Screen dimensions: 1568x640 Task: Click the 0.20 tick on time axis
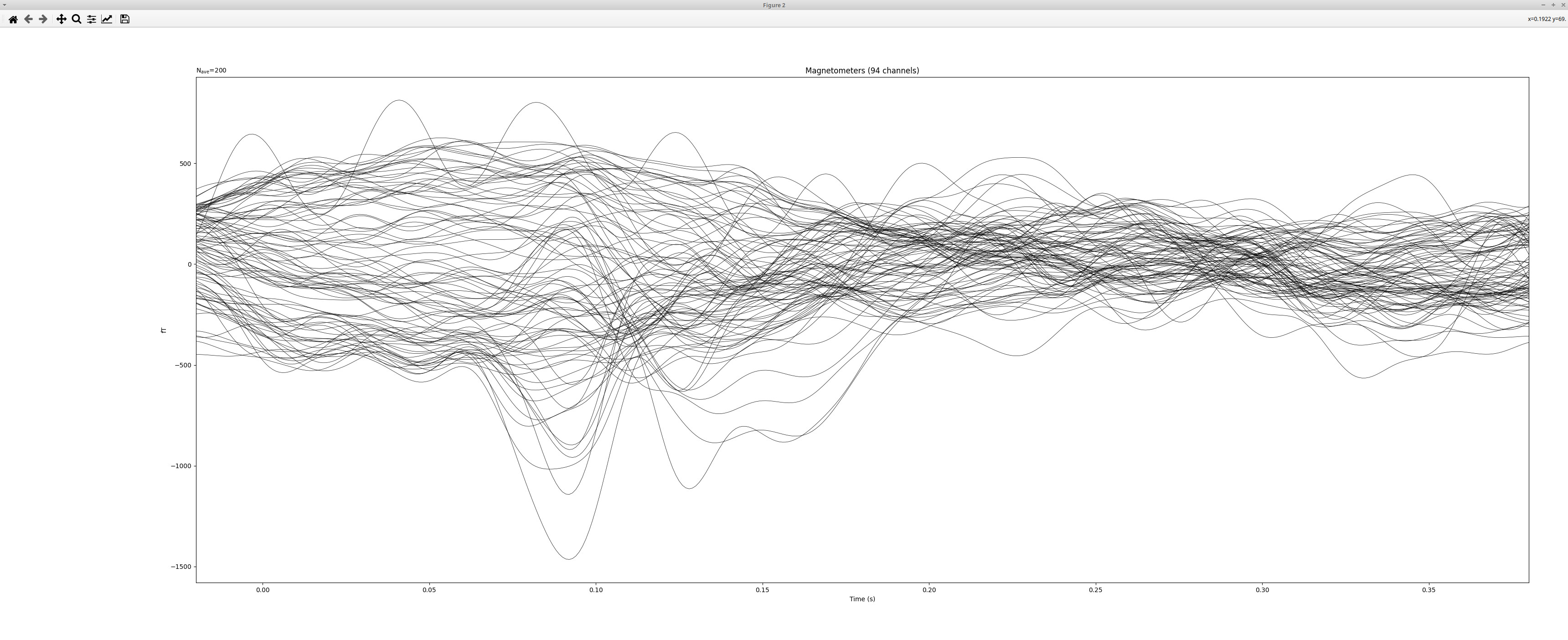929,590
